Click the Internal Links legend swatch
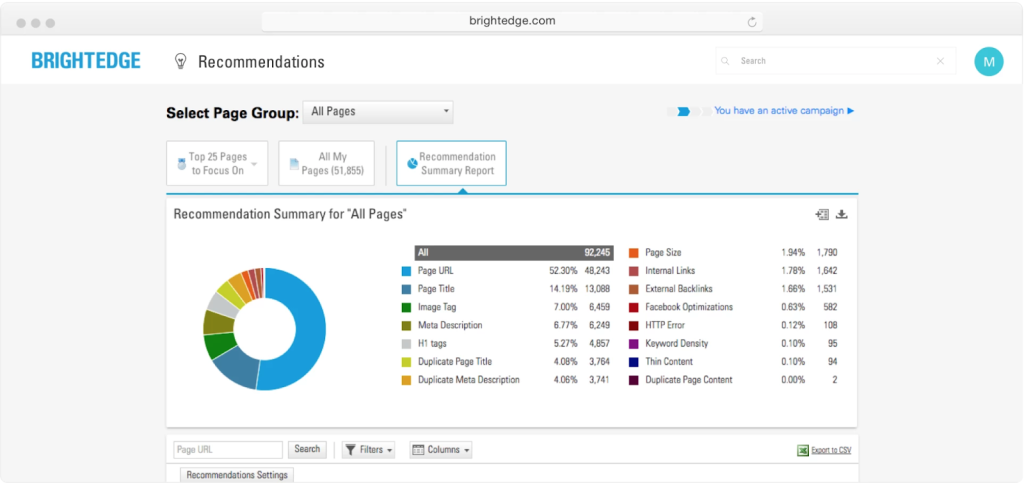 click(x=633, y=271)
